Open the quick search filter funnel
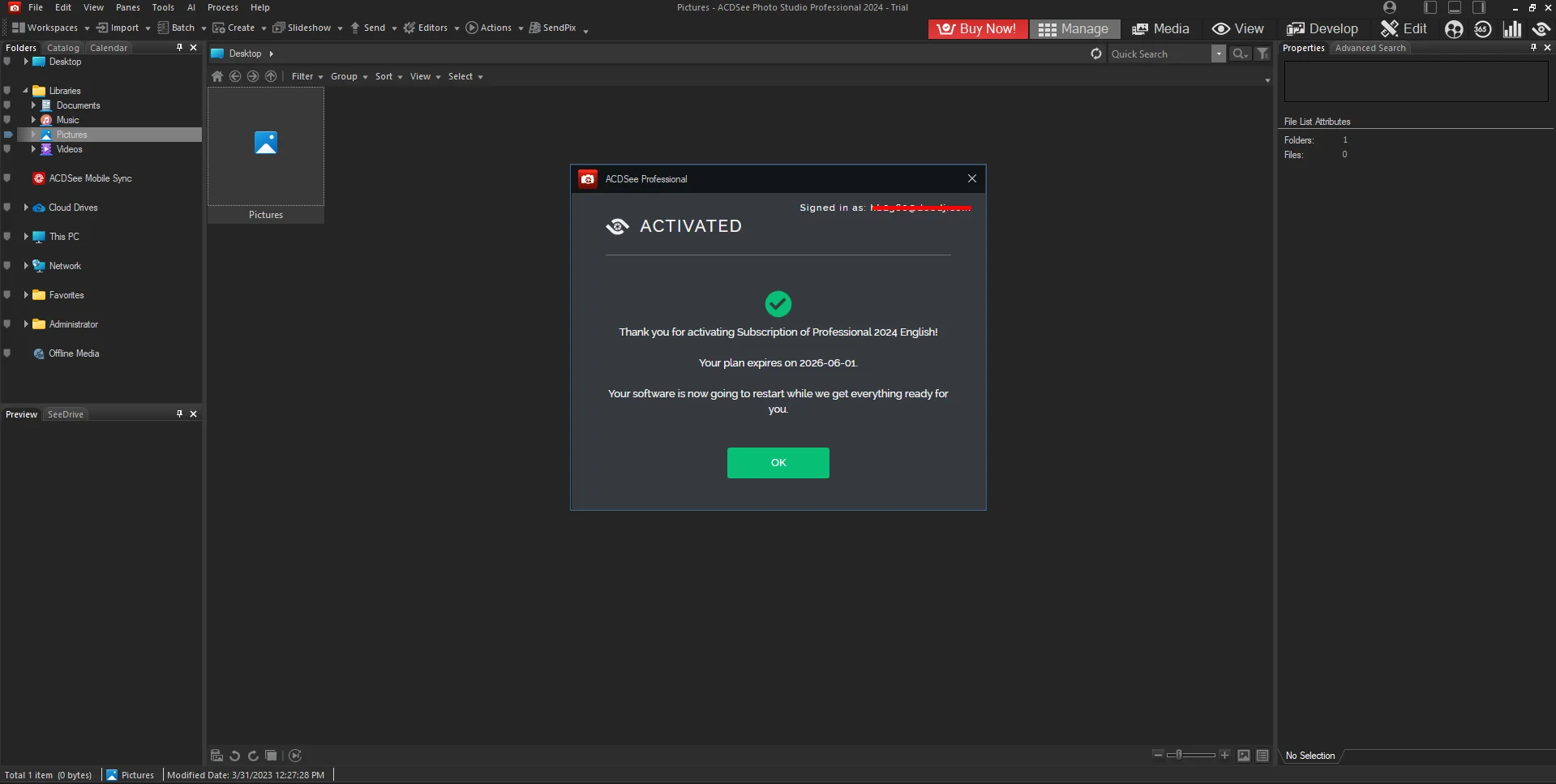1556x784 pixels. (1262, 54)
